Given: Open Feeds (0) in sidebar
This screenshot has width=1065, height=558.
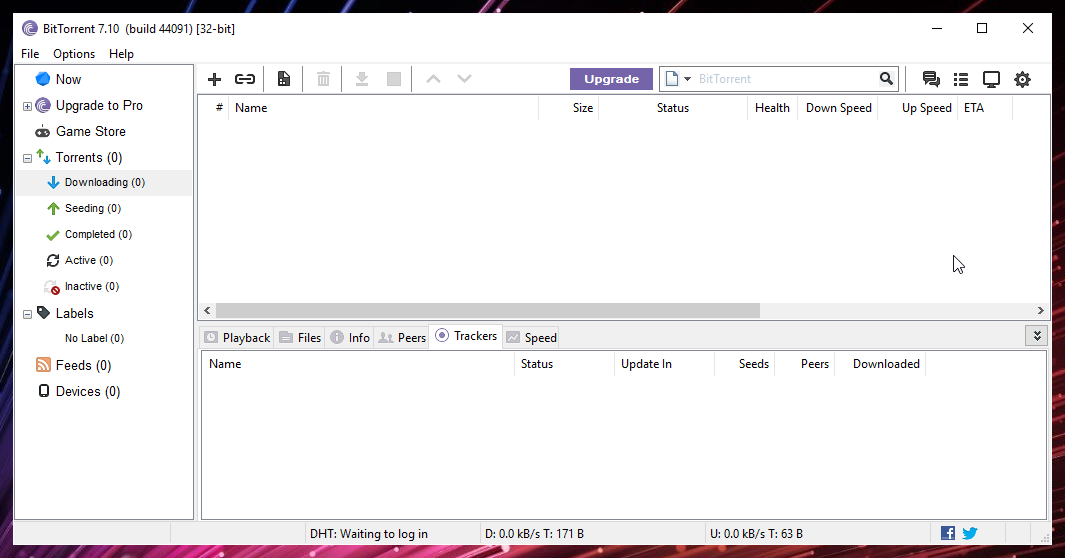Looking at the screenshot, I should coord(83,365).
